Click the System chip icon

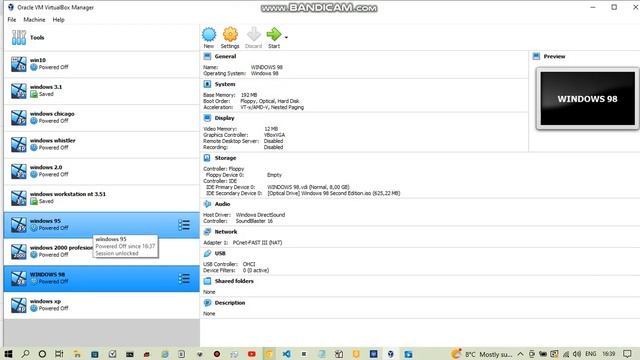tap(207, 84)
